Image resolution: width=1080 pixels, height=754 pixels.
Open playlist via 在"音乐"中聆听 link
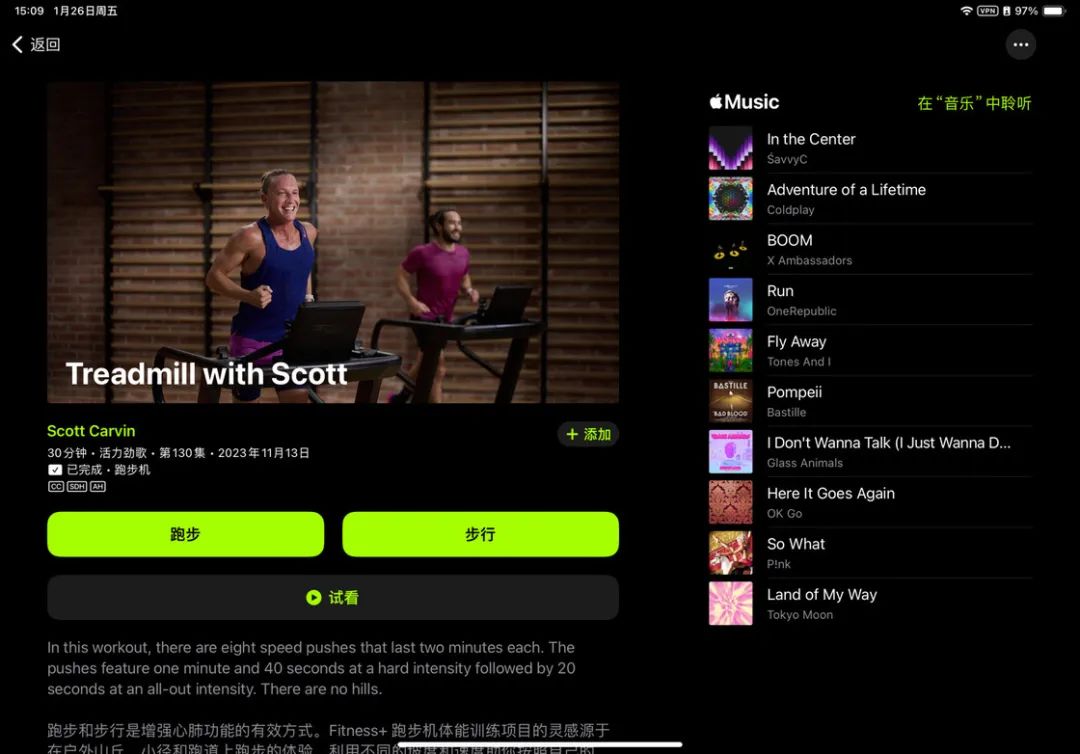974,103
